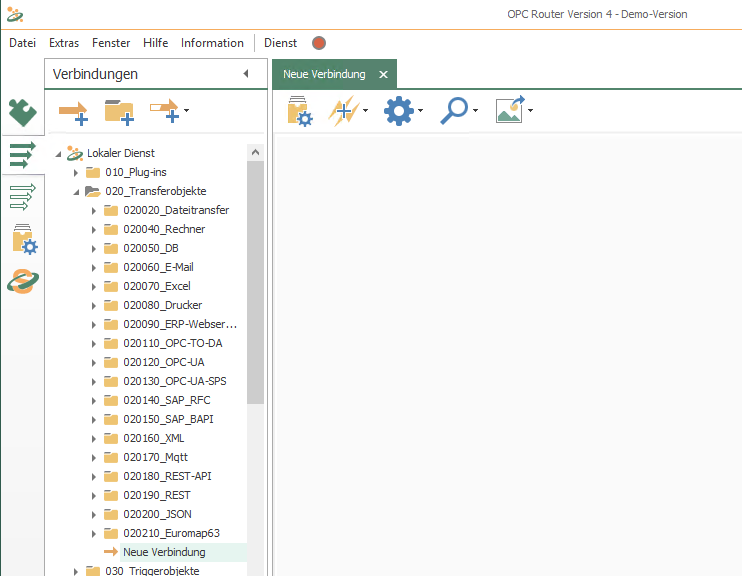Click the tree vertical scrollbar thumb
Image resolution: width=742 pixels, height=576 pixels.
click(256, 282)
